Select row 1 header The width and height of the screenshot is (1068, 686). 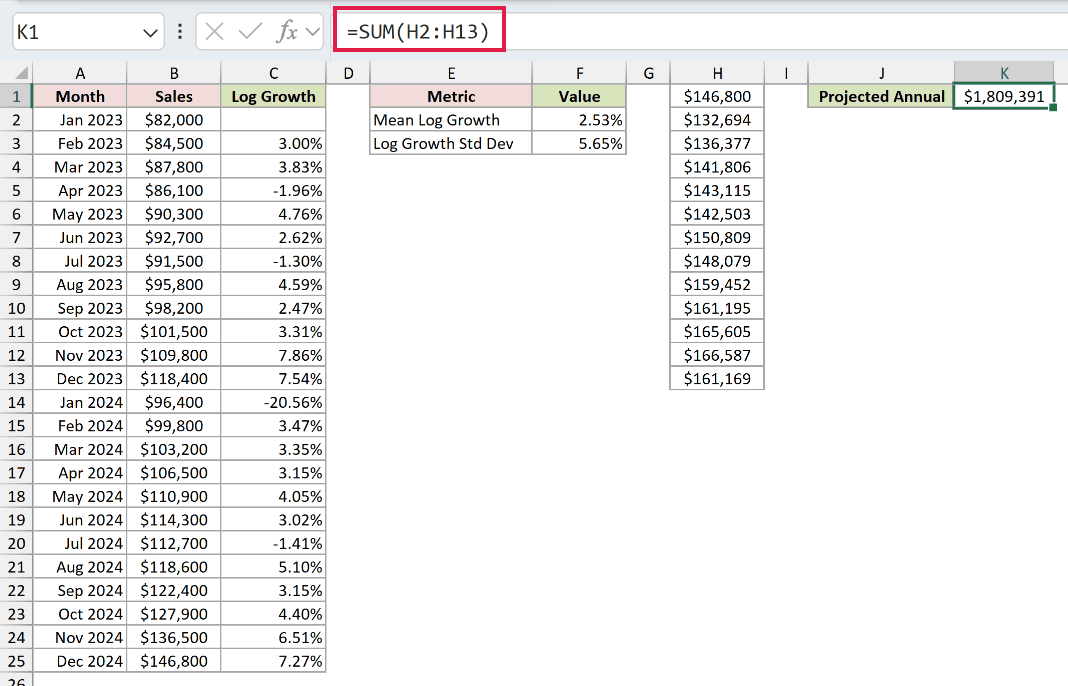coord(16,96)
